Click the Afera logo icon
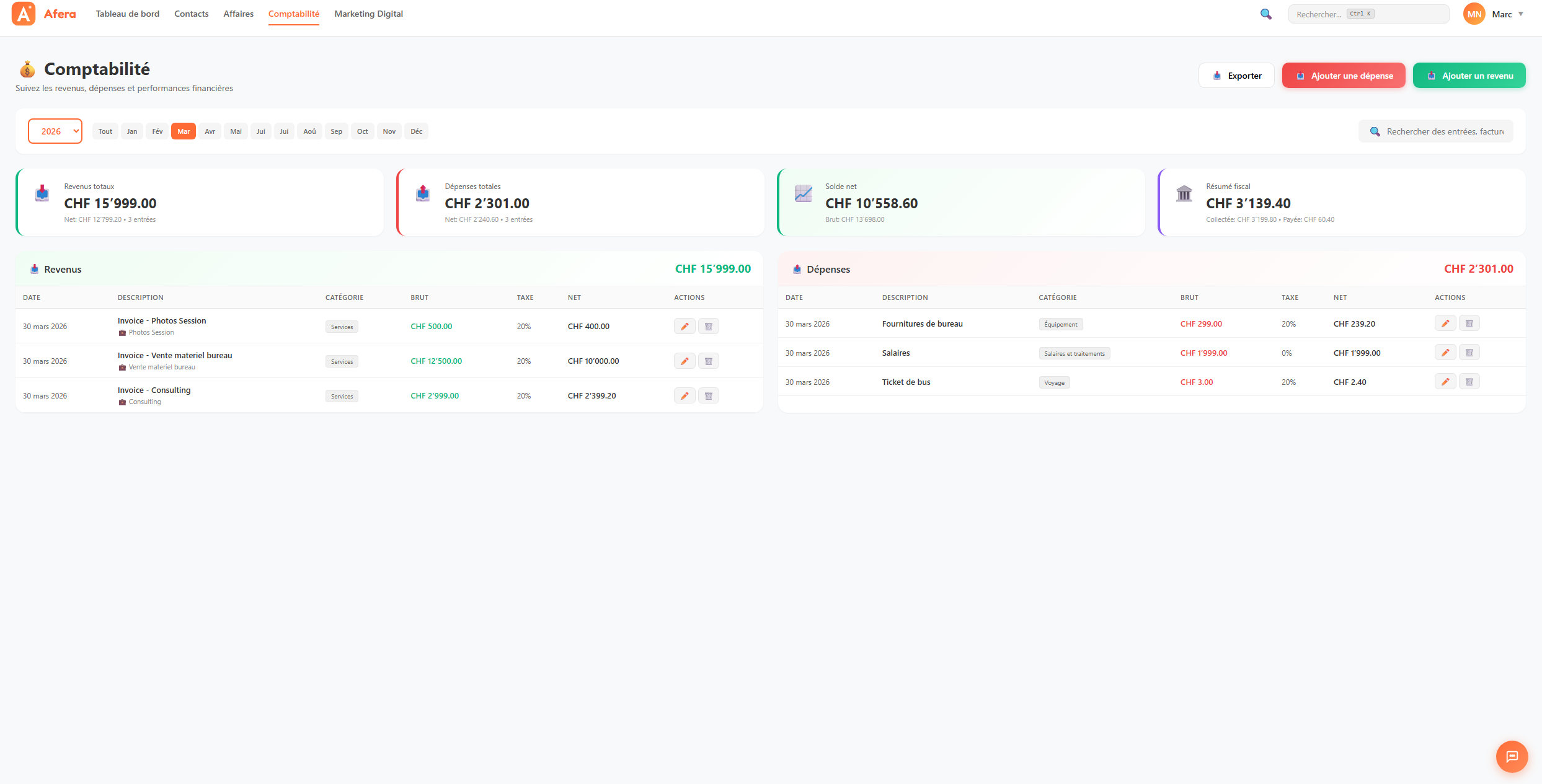The width and height of the screenshot is (1542, 784). pyautogui.click(x=24, y=14)
